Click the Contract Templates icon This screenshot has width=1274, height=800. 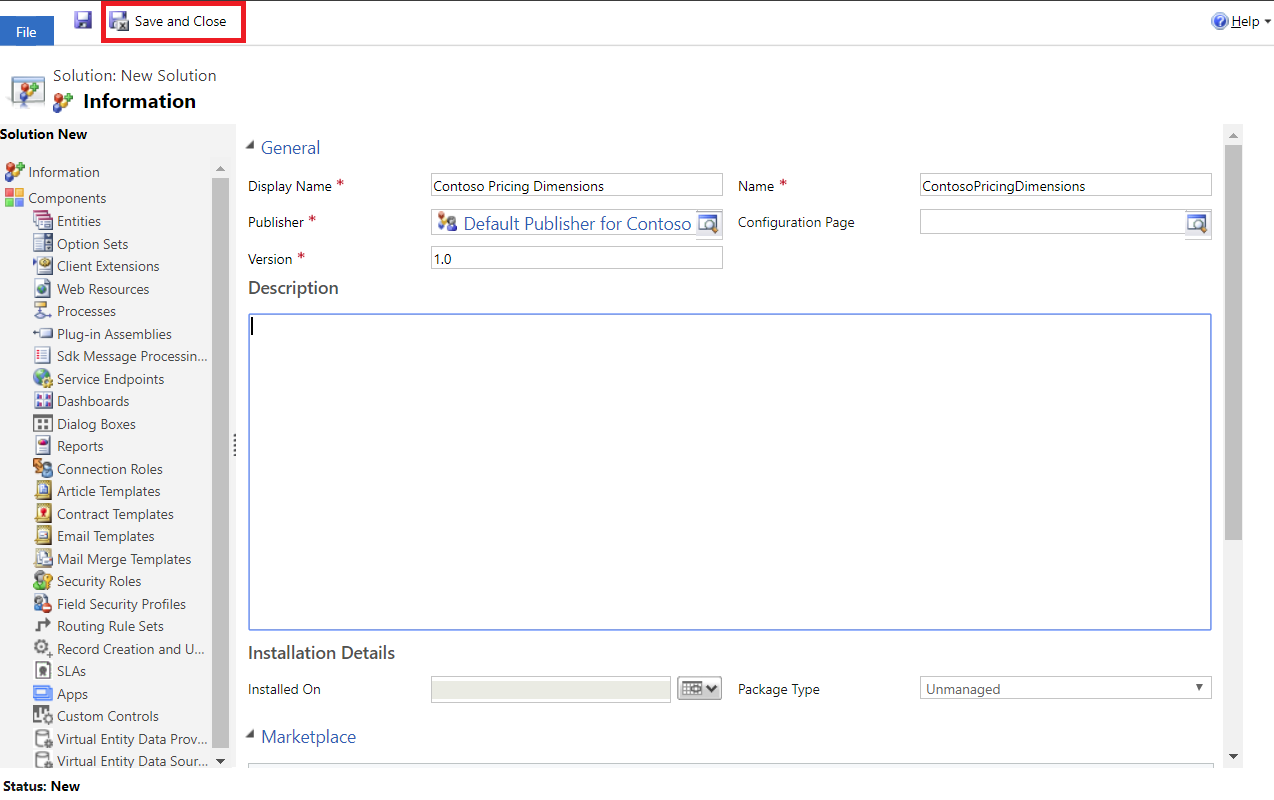43,513
